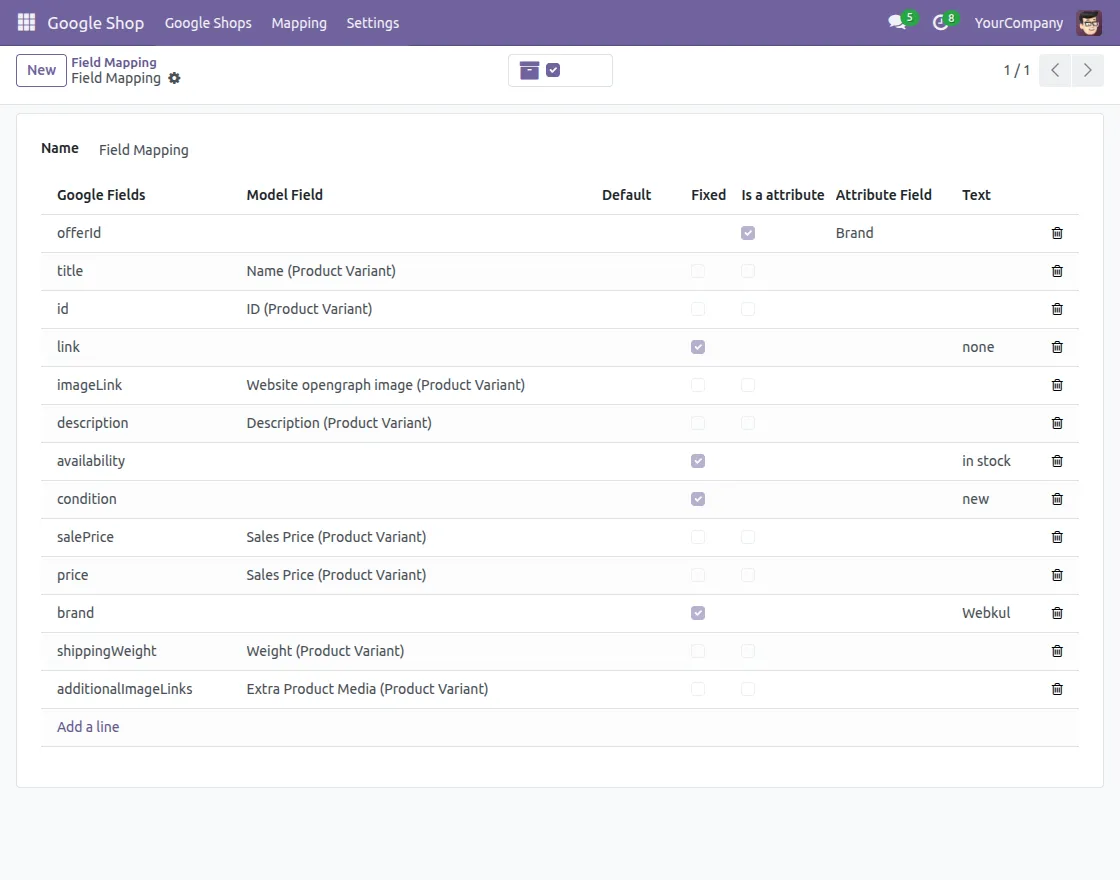Open the YourCompany company switcher
The image size is (1120, 880).
(x=1018, y=22)
